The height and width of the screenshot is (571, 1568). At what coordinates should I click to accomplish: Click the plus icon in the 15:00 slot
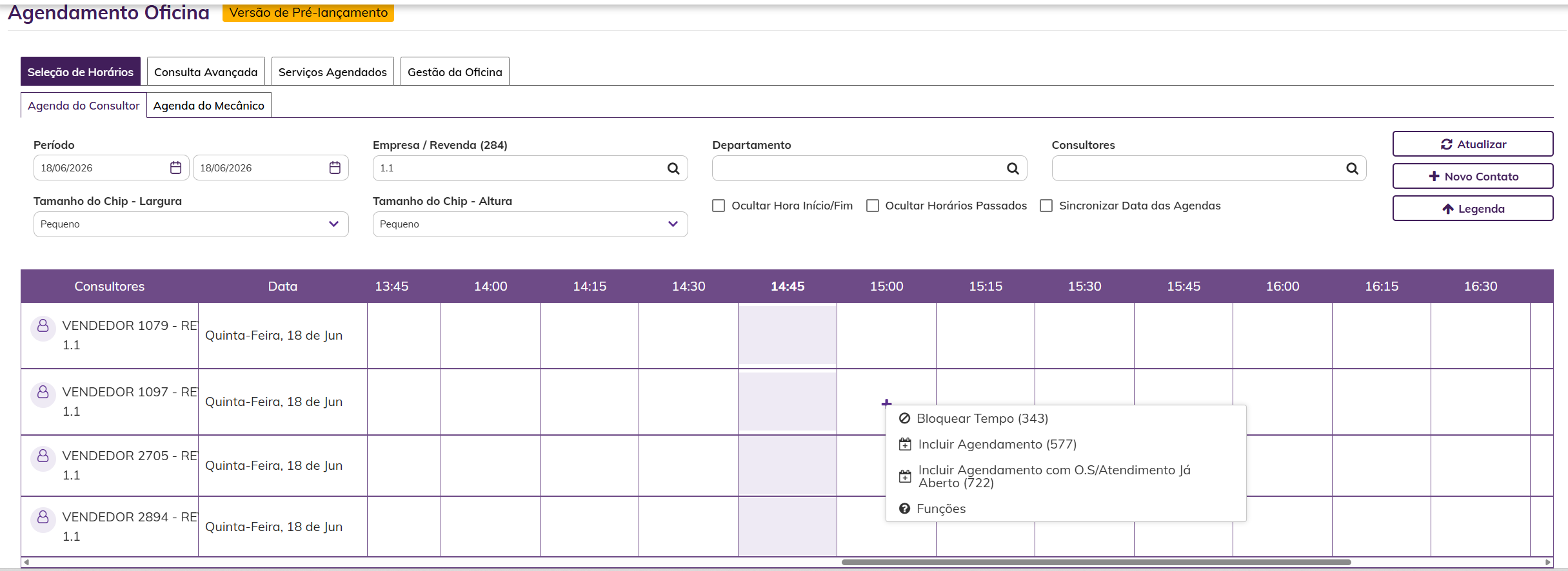coord(886,403)
